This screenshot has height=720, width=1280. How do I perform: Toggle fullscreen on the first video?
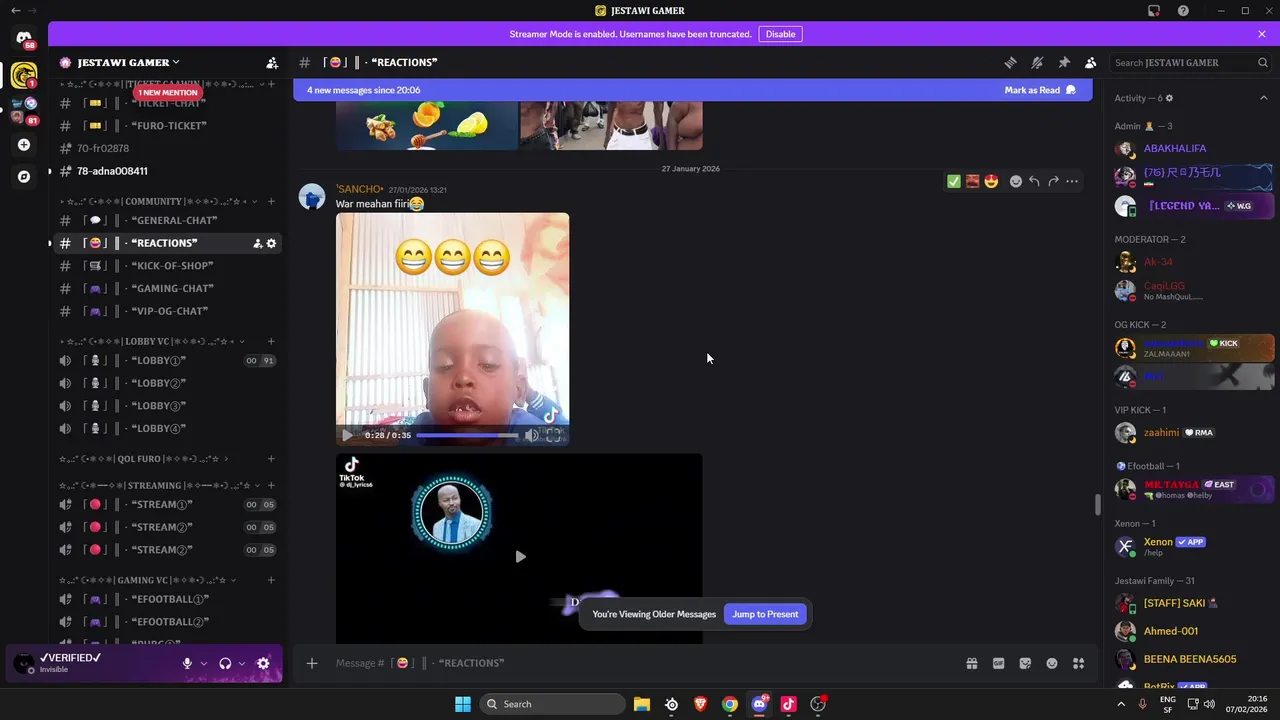(553, 435)
